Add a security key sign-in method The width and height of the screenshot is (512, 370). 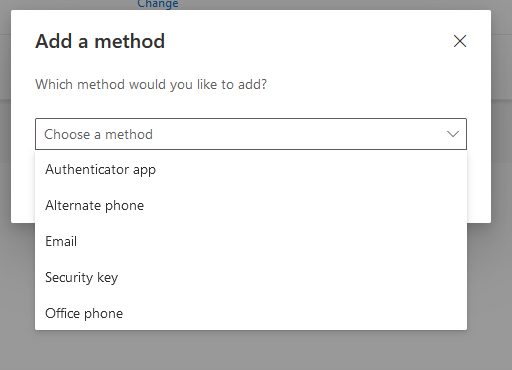coord(251,277)
